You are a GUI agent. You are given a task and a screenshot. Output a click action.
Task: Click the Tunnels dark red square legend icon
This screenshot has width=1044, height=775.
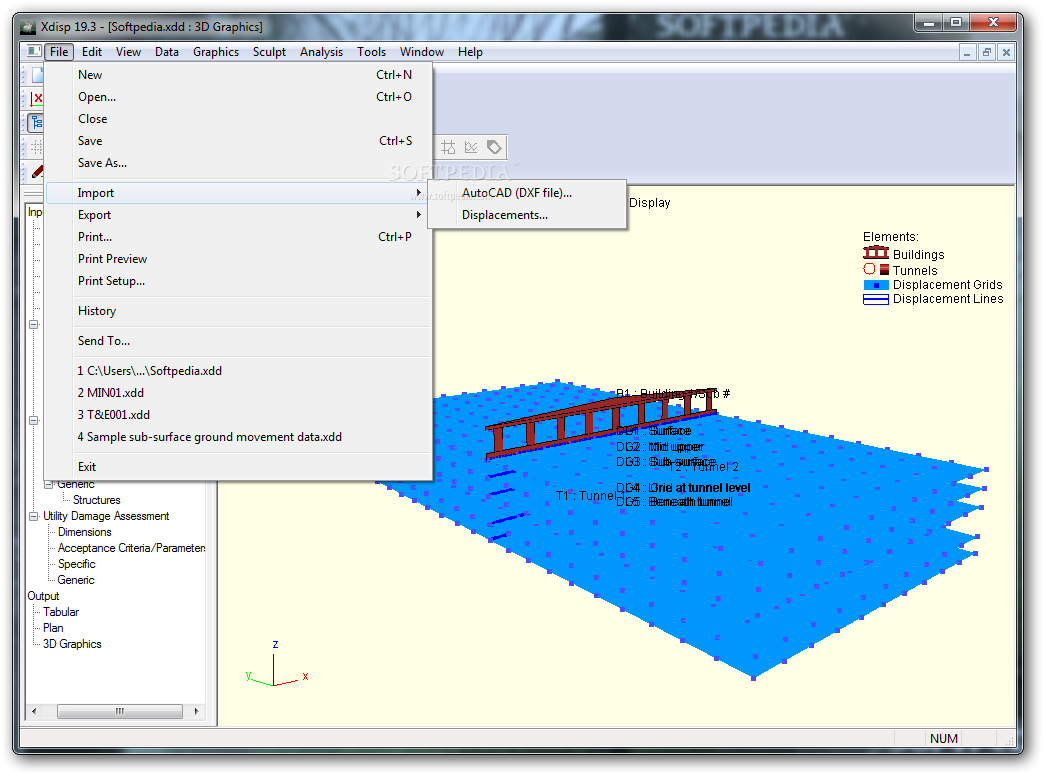[x=884, y=270]
